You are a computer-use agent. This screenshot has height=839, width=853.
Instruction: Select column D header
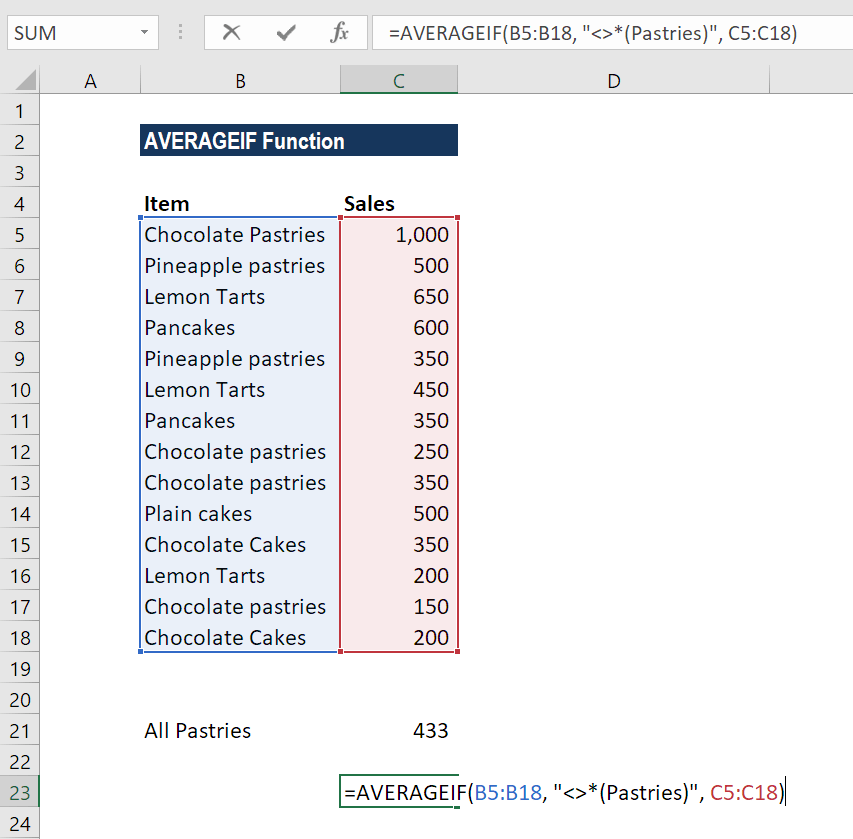614,81
